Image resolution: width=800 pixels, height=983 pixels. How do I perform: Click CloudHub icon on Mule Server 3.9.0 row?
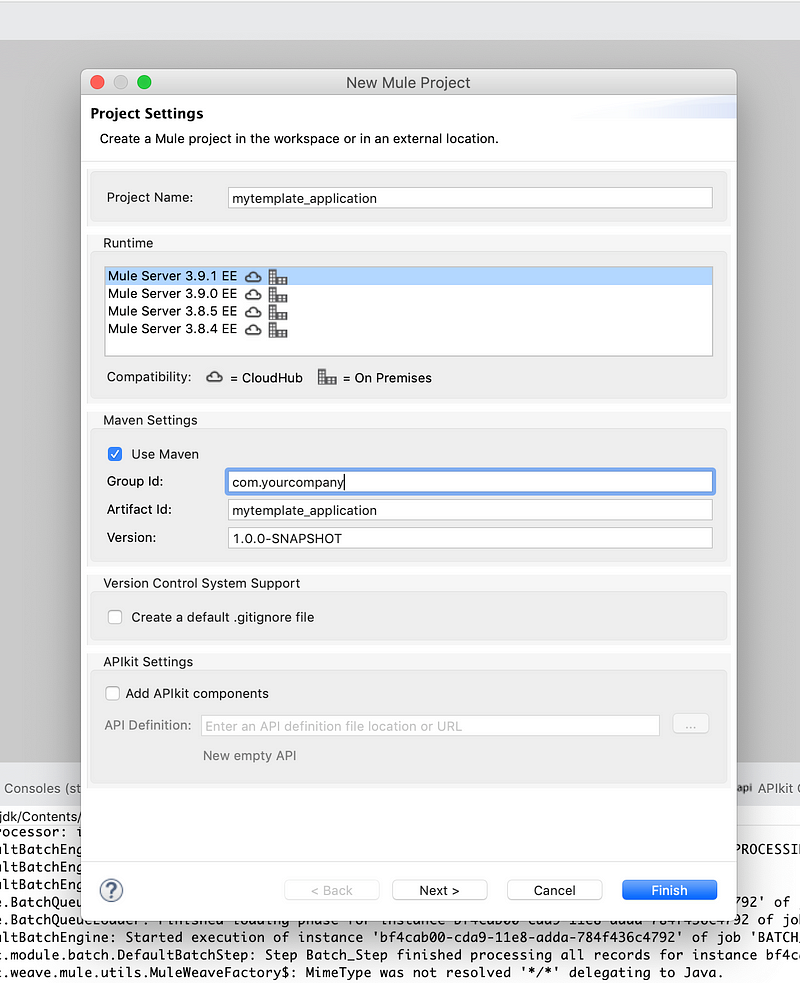click(x=253, y=294)
